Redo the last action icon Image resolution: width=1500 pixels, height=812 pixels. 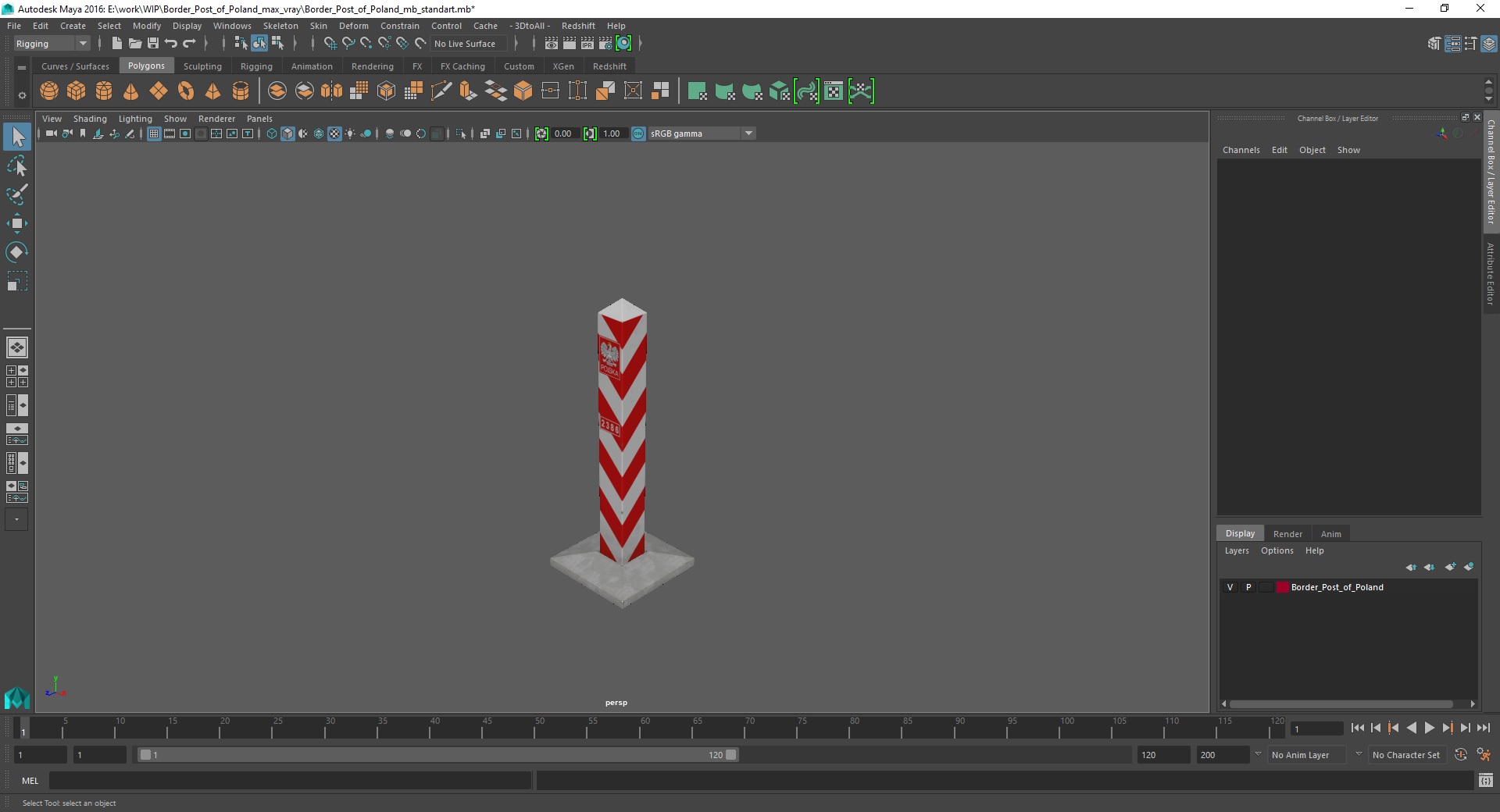tap(189, 44)
